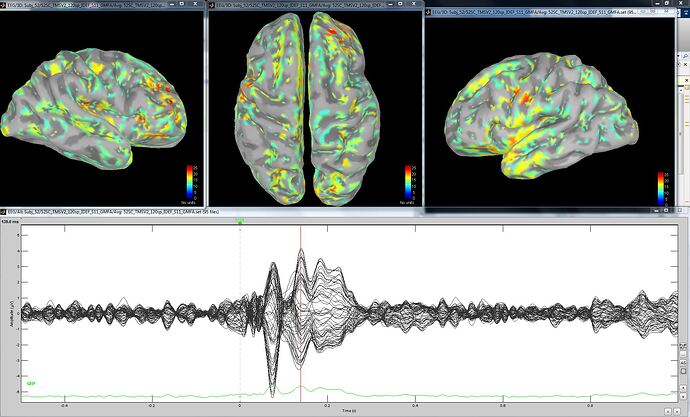The width and height of the screenshot is (690, 417).
Task: Decrease gain with the down arrow button
Action: point(683,397)
